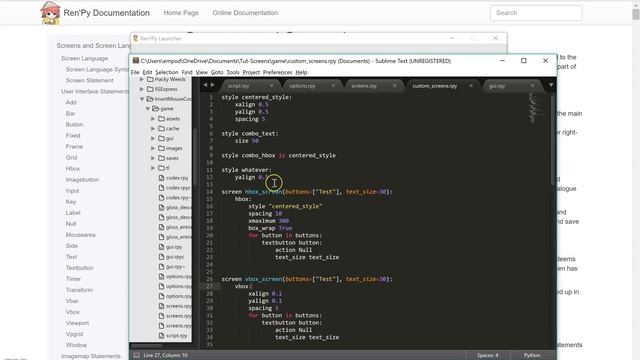
Task: Click the next-tab right arrow in Sublime Text
Action: [x=212, y=85]
